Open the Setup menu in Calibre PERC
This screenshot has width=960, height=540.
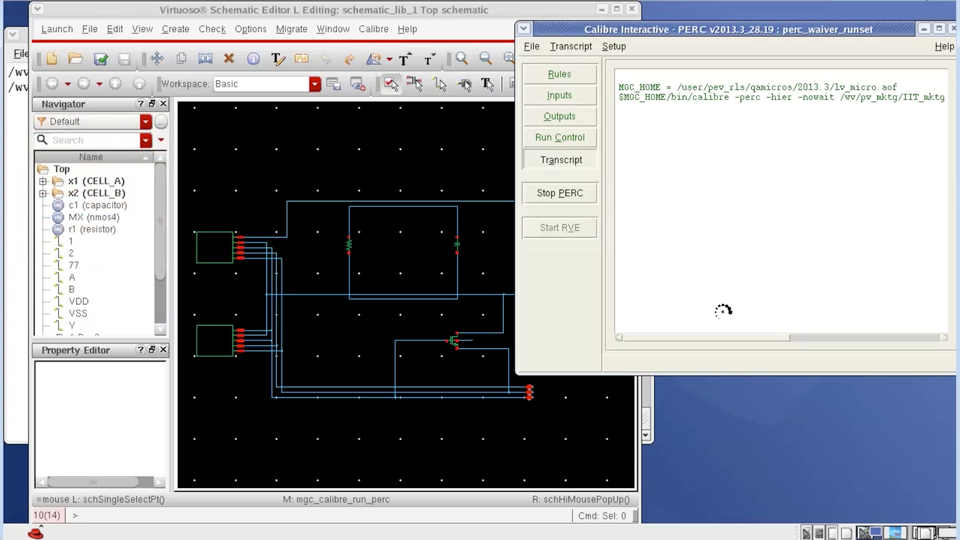[x=613, y=47]
